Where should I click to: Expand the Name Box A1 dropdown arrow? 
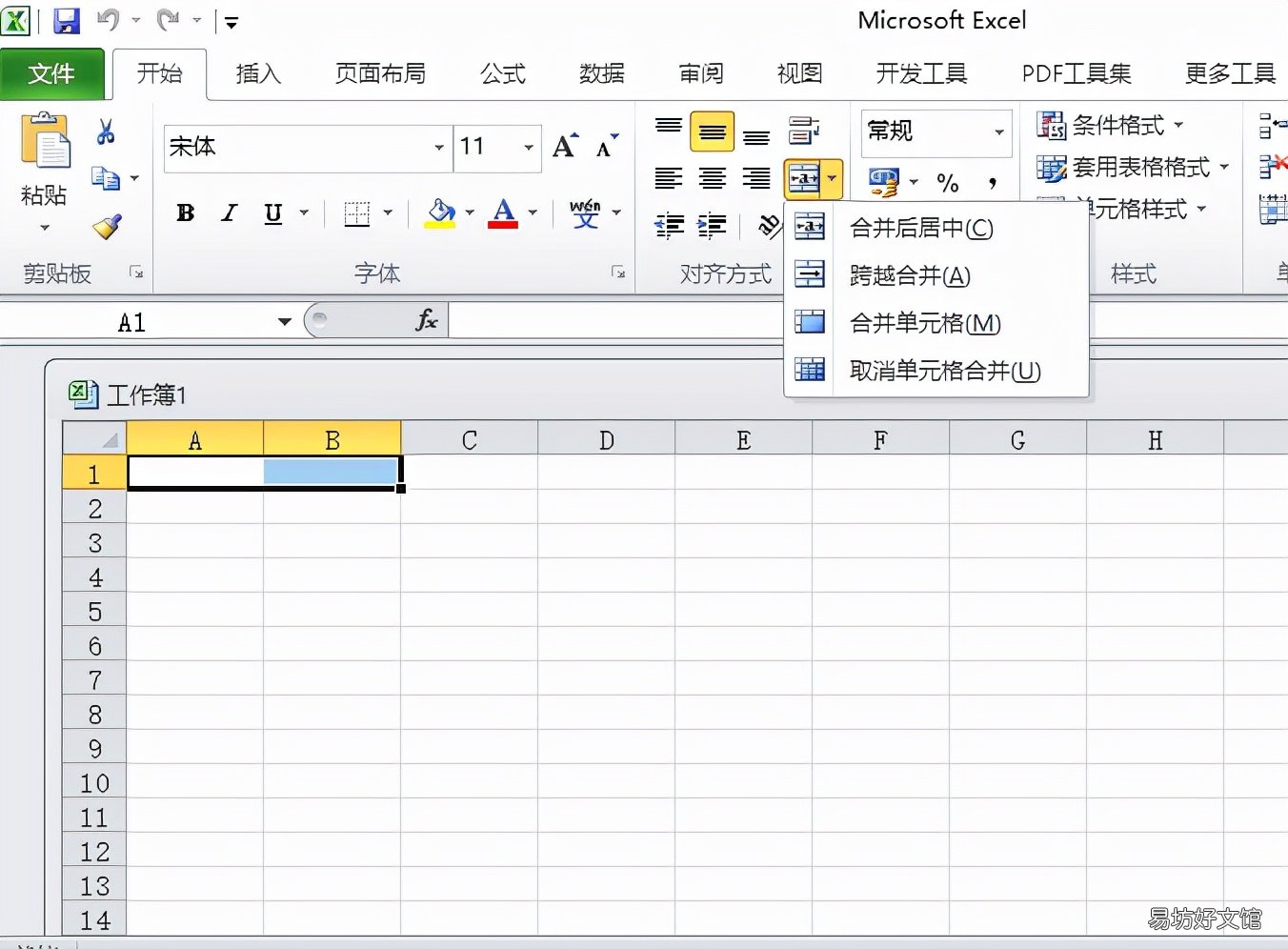pos(284,322)
